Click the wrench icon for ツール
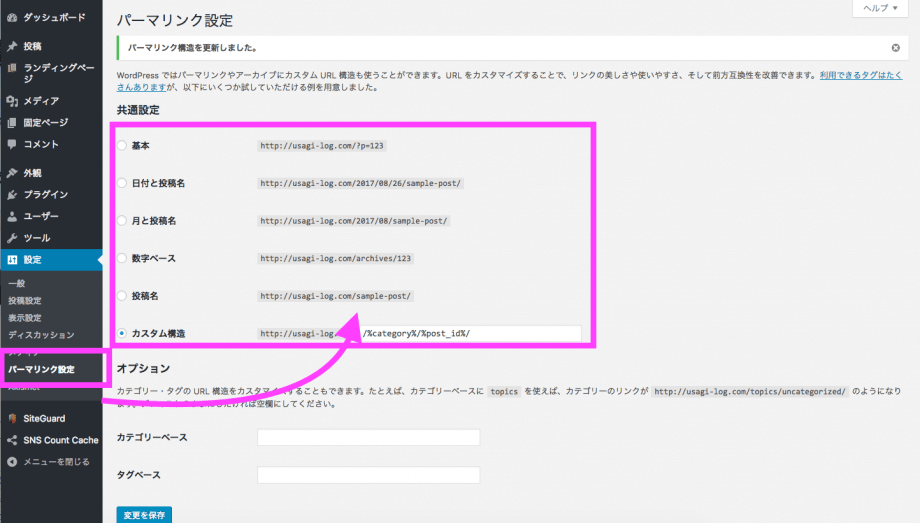 tap(11, 238)
